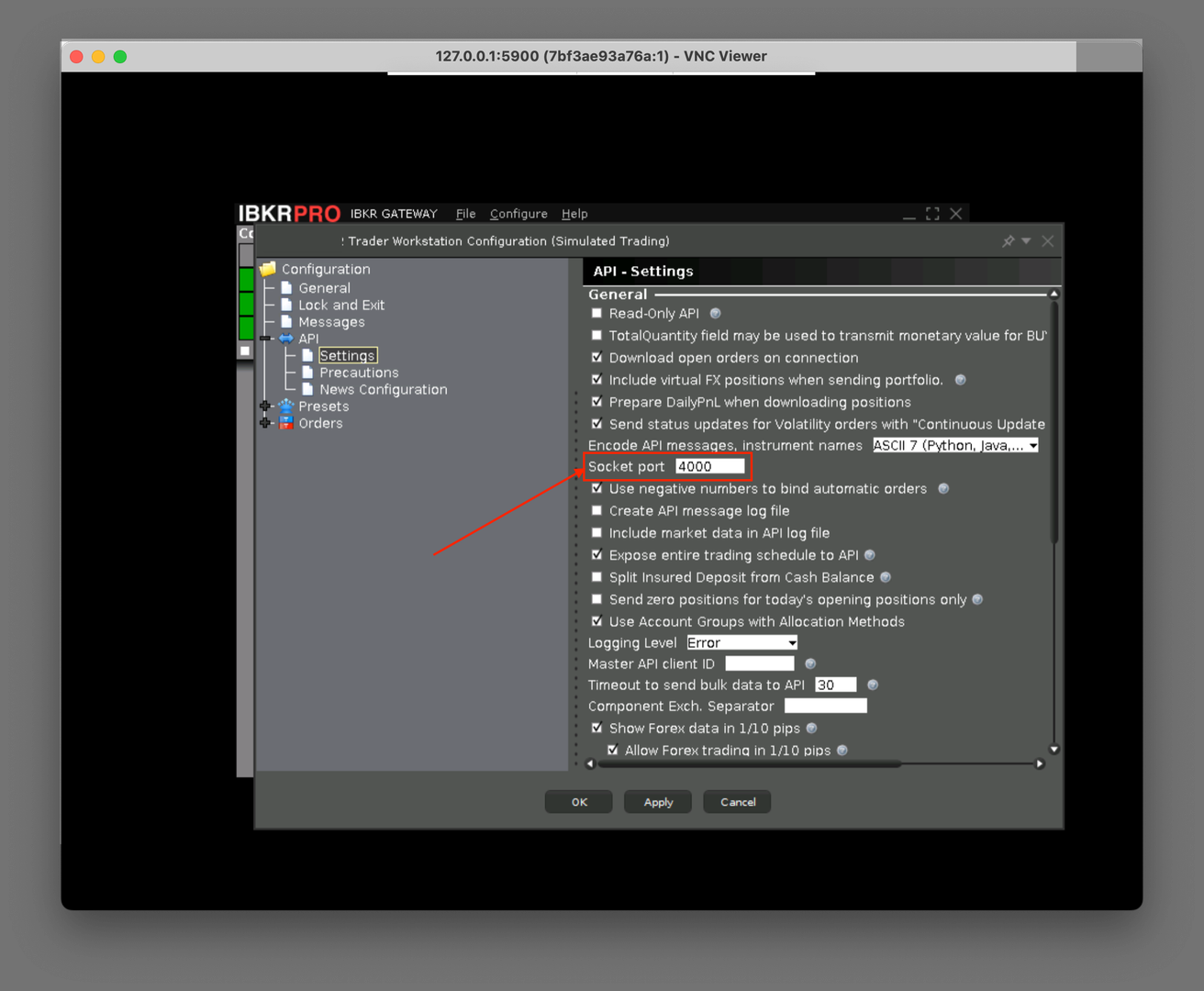The image size is (1204, 991).
Task: Open the dropdown arrow in configuration dialog header
Action: 1027,241
